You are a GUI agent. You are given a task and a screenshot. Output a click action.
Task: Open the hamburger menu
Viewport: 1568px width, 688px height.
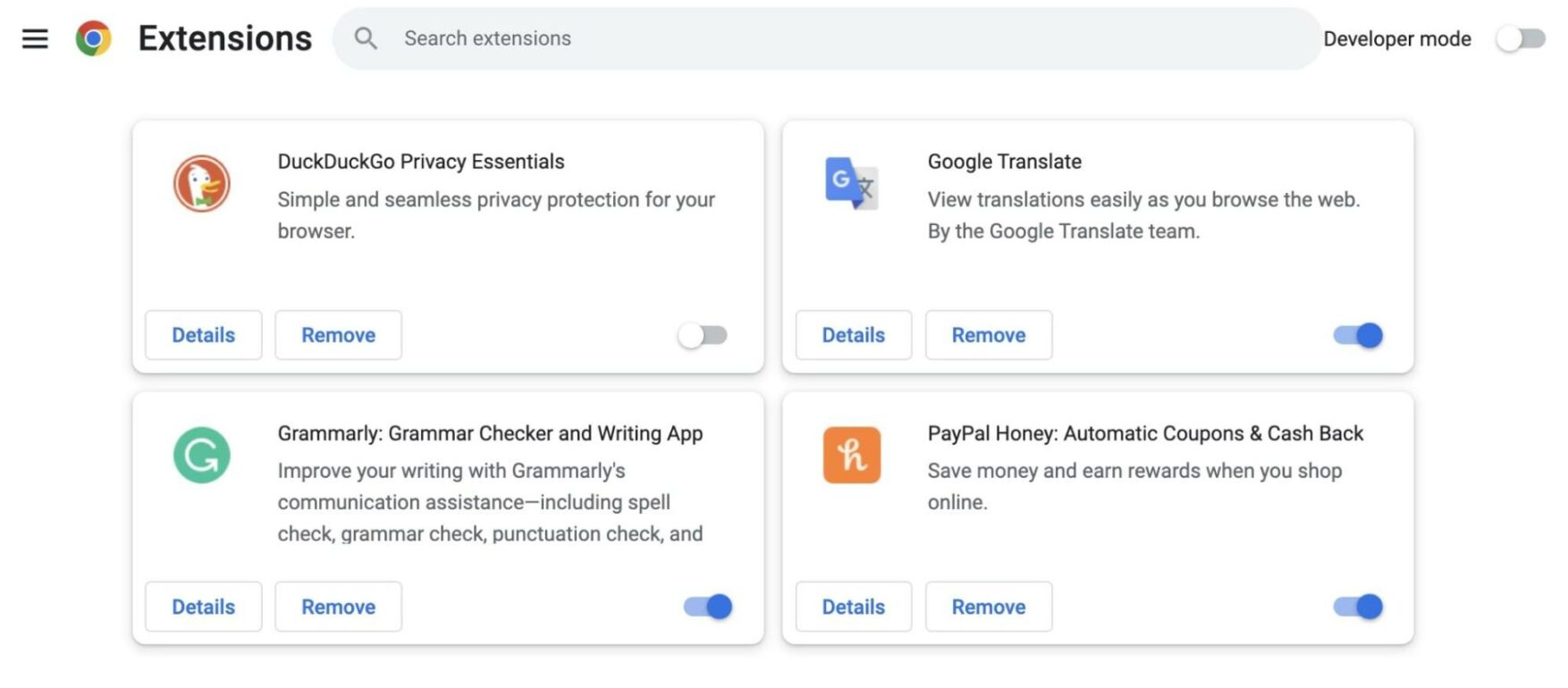pyautogui.click(x=34, y=38)
